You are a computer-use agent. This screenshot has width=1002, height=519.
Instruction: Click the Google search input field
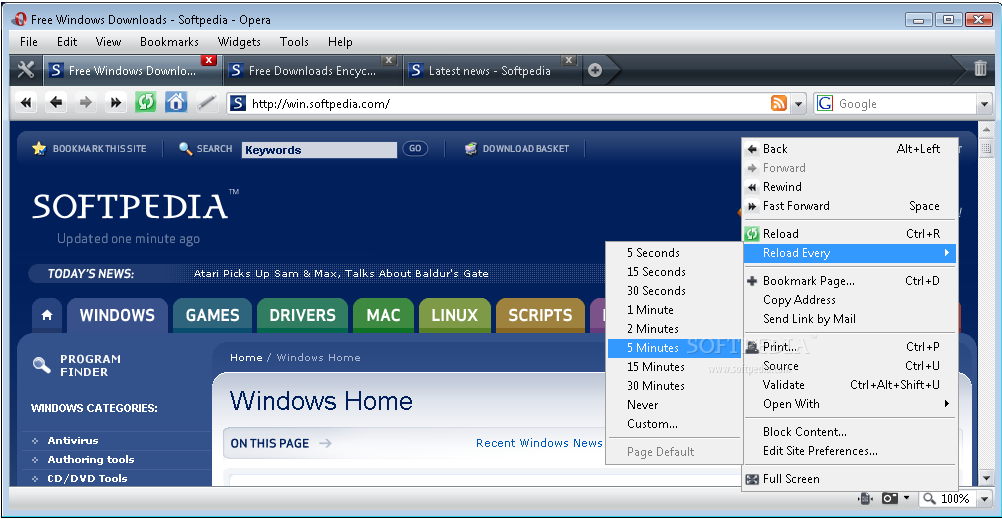[905, 104]
